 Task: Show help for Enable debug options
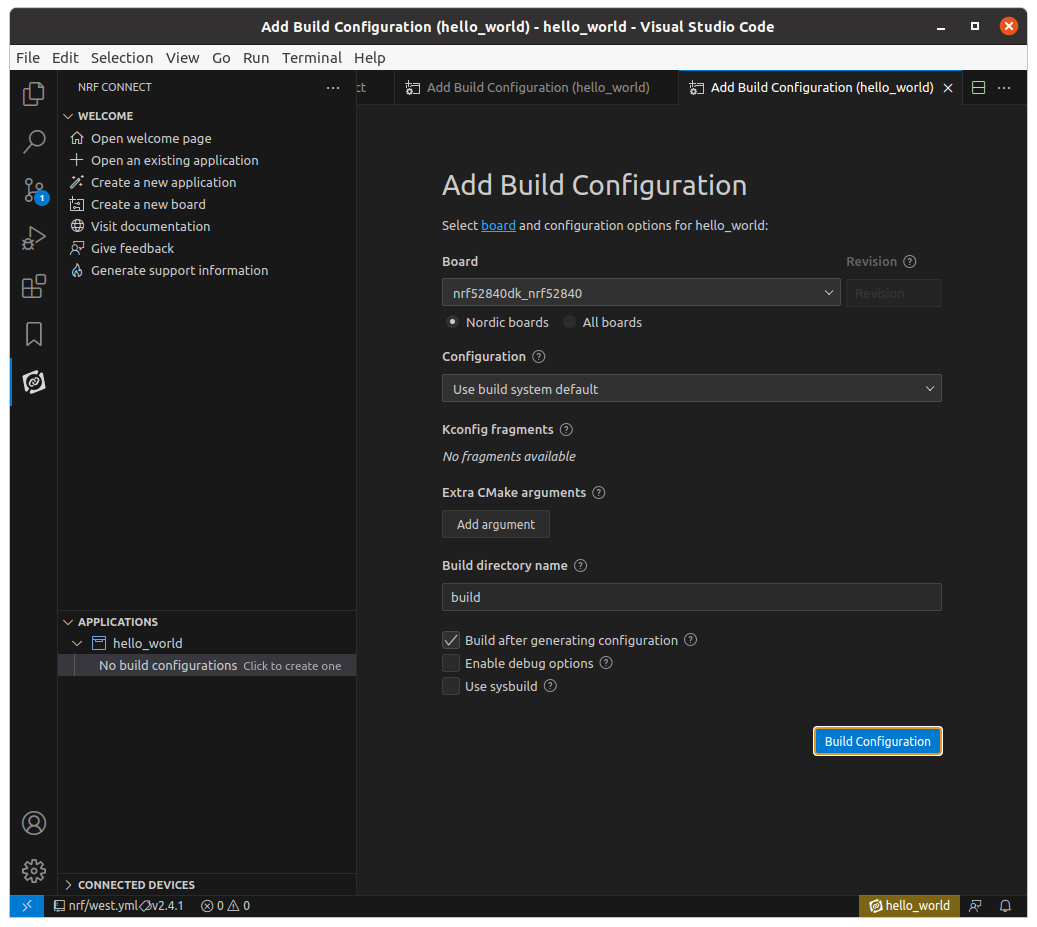(606, 663)
